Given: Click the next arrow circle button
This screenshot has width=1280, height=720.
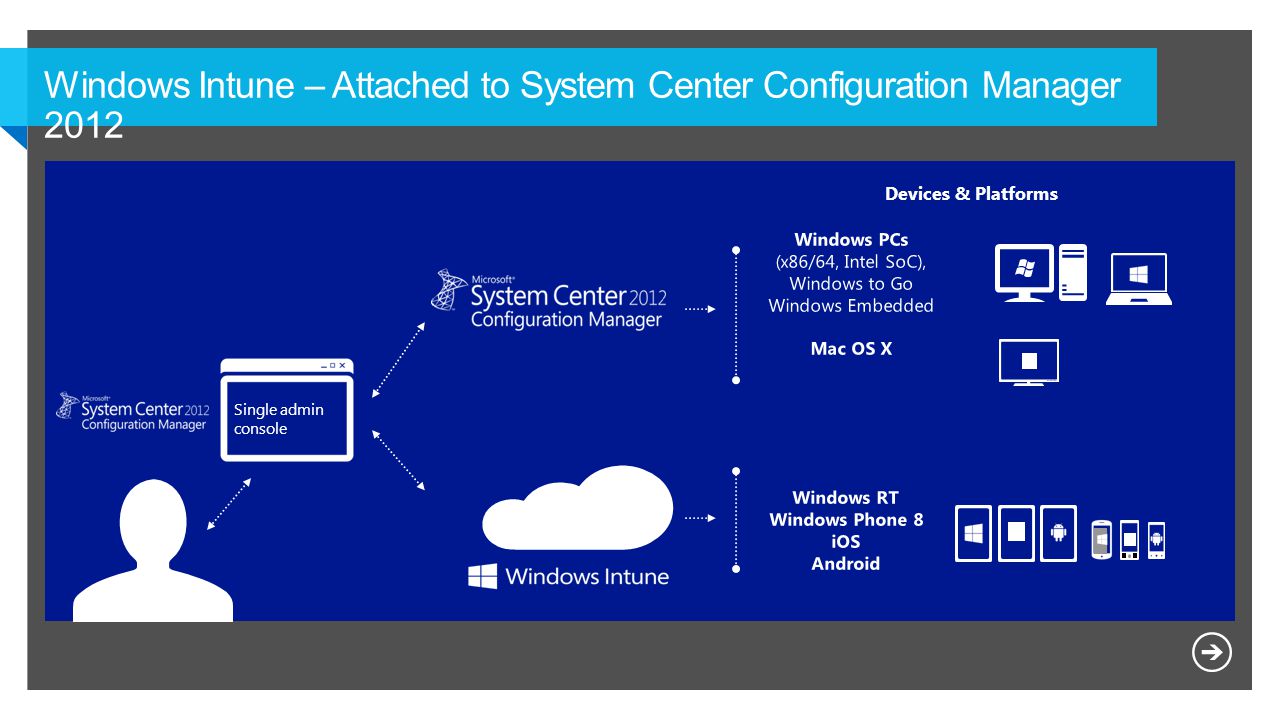Looking at the screenshot, I should pos(1212,653).
